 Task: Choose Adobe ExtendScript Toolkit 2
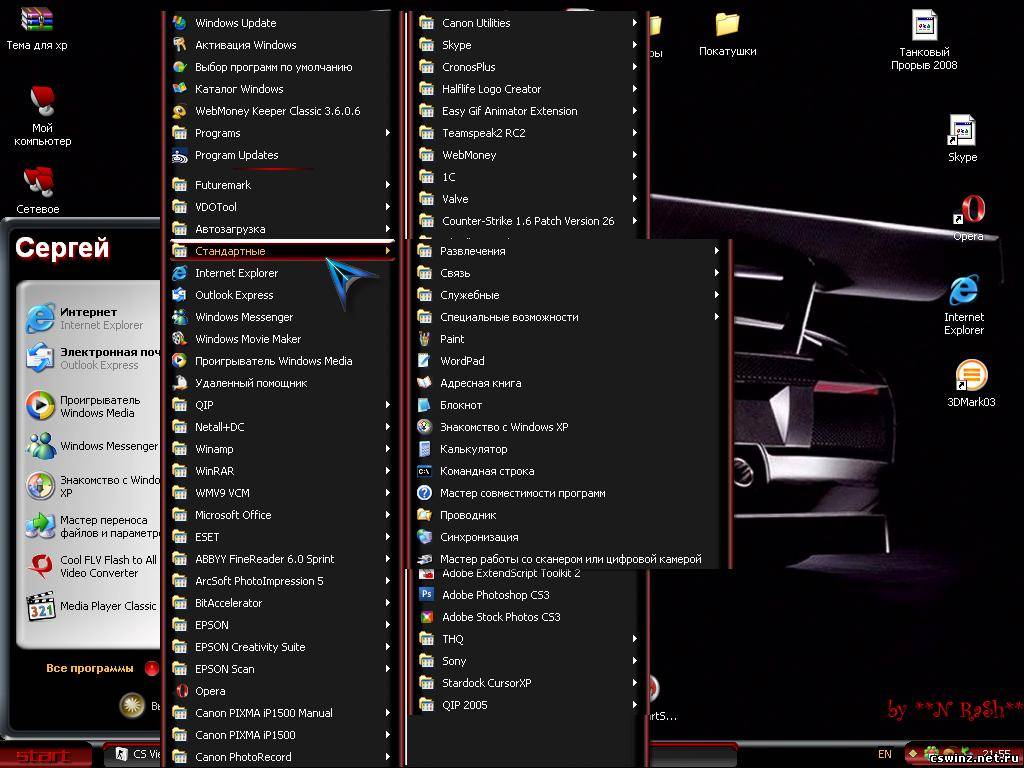click(529, 573)
